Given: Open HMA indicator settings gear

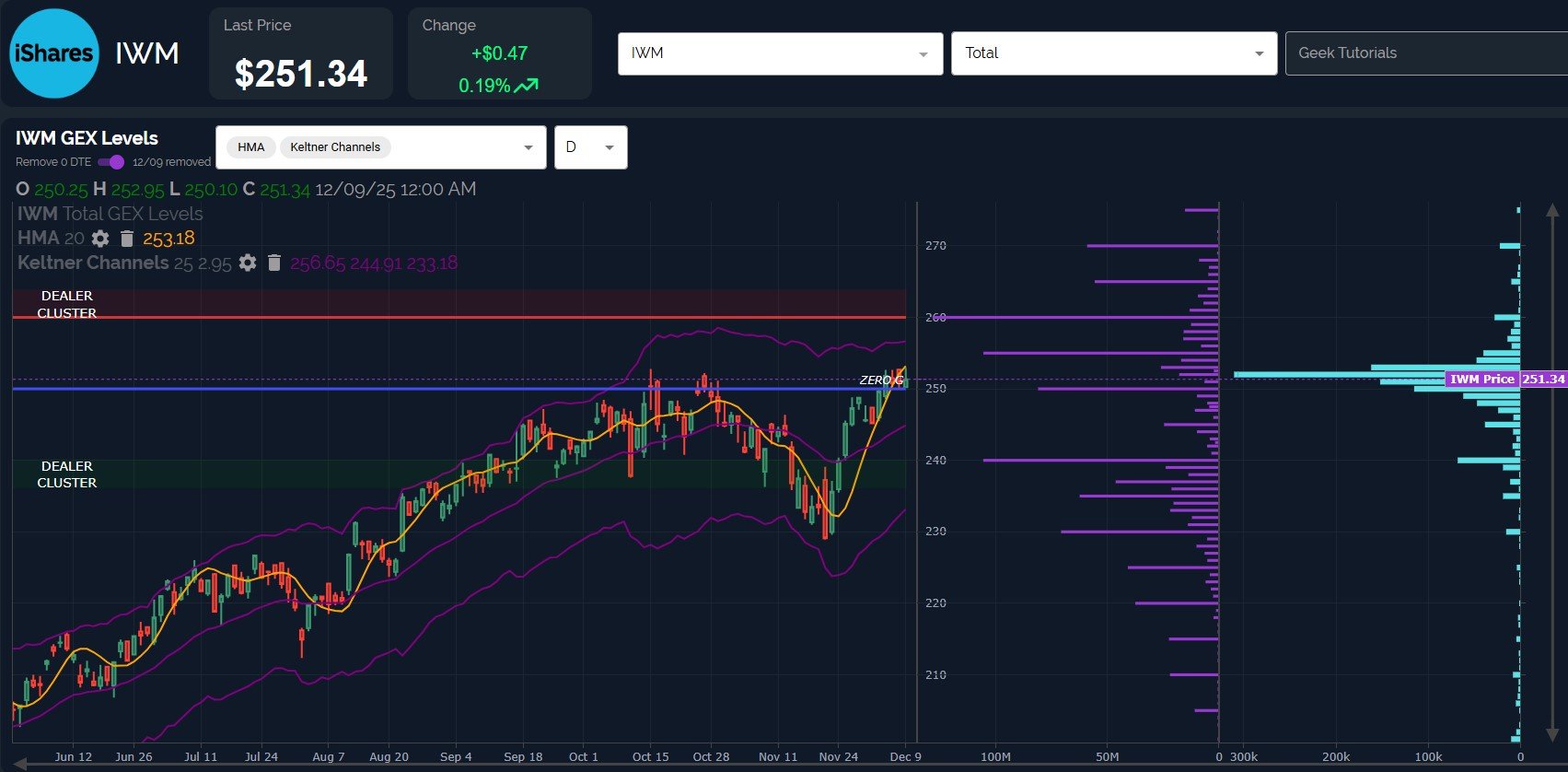Looking at the screenshot, I should 100,239.
